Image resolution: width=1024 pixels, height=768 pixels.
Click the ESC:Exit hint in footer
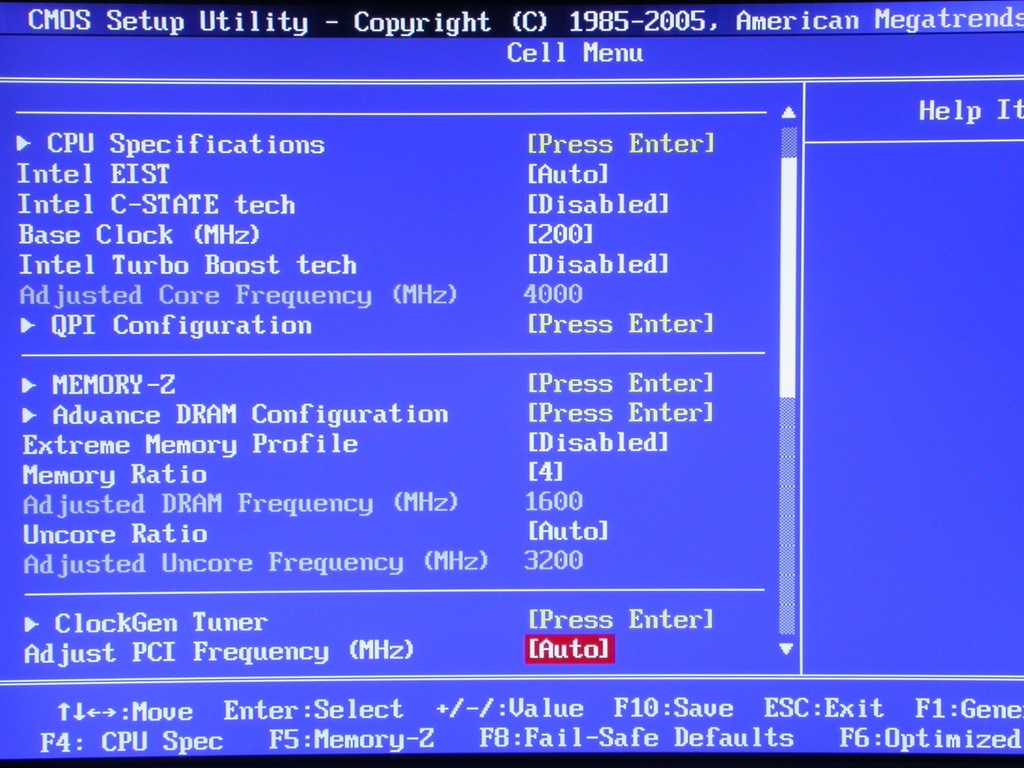[x=824, y=708]
